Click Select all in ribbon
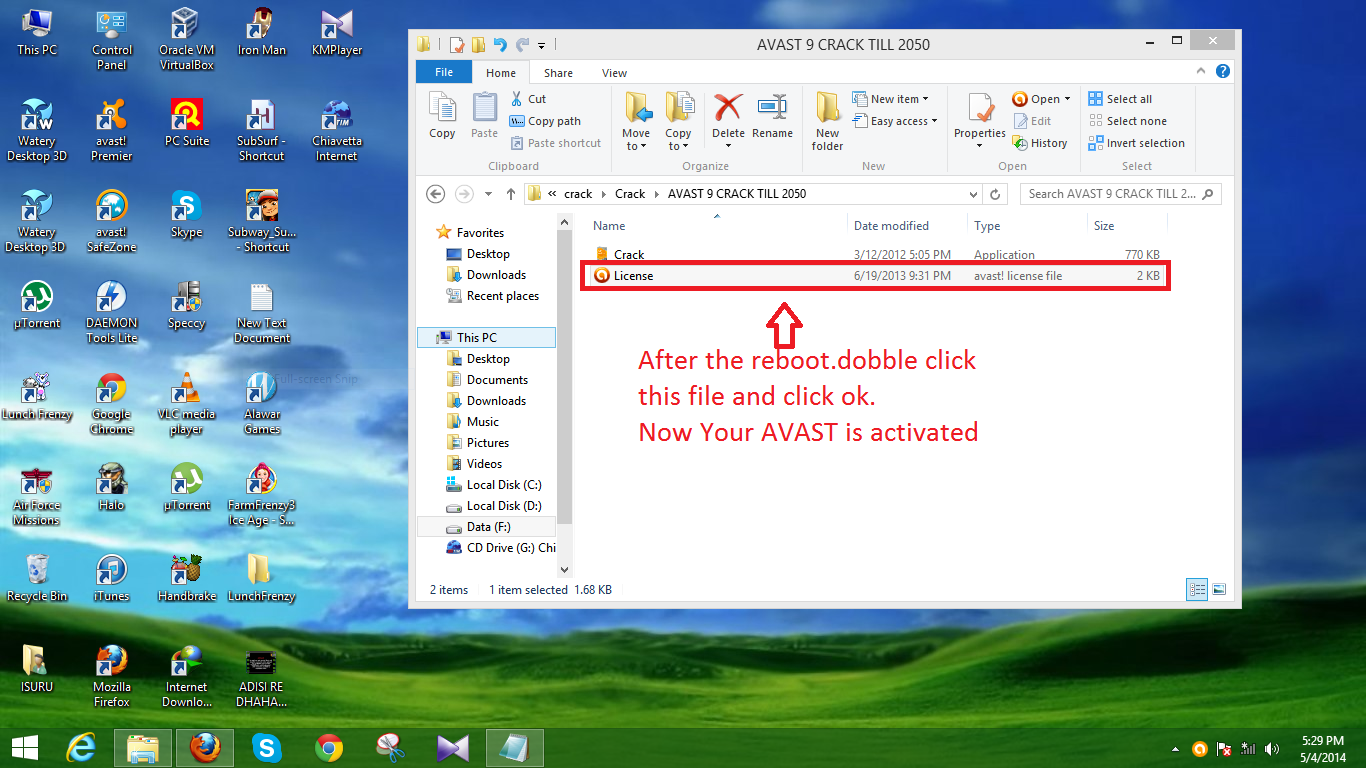Viewport: 1366px width, 768px height. tap(1121, 99)
